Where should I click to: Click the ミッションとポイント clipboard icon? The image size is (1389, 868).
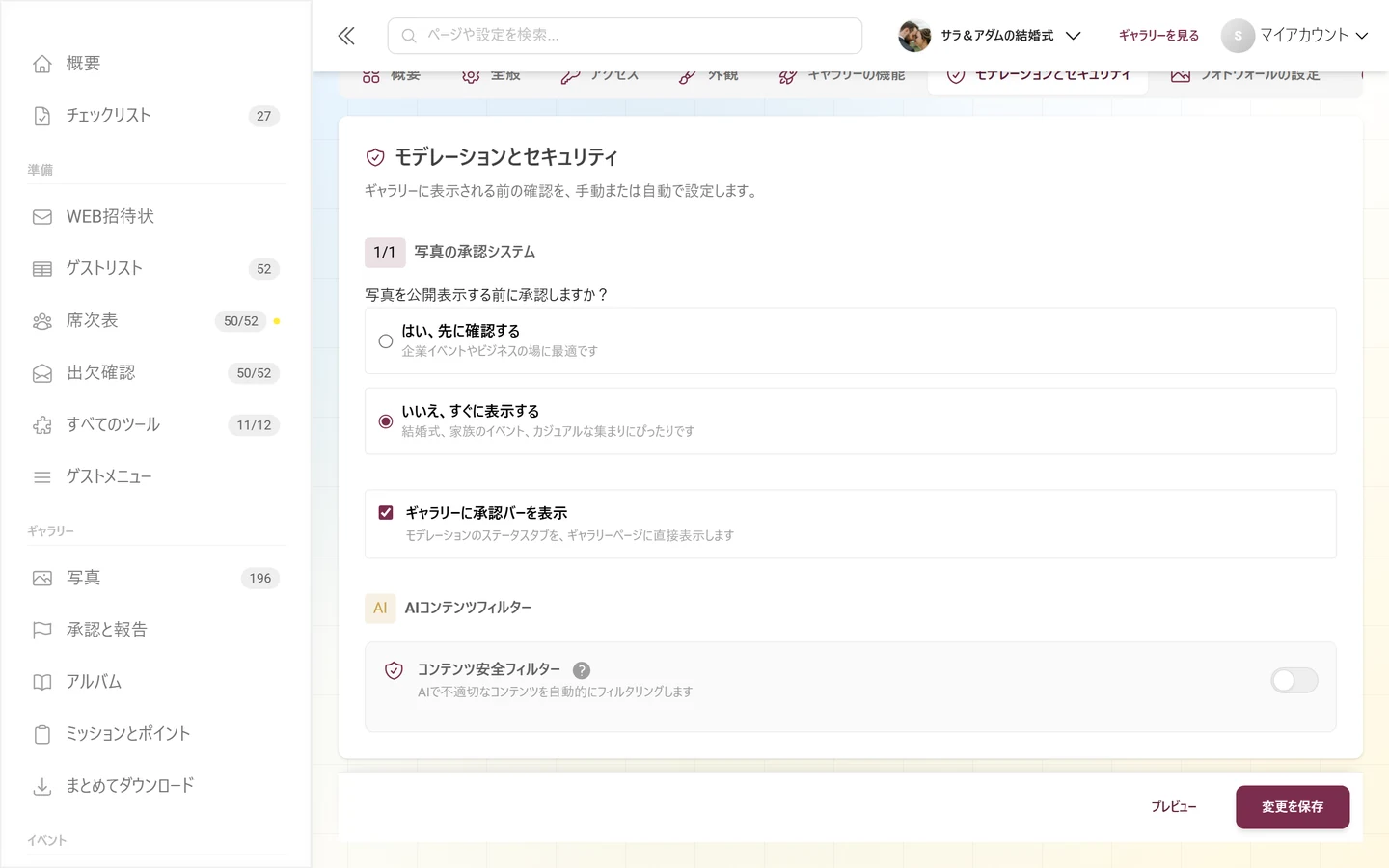(x=42, y=735)
